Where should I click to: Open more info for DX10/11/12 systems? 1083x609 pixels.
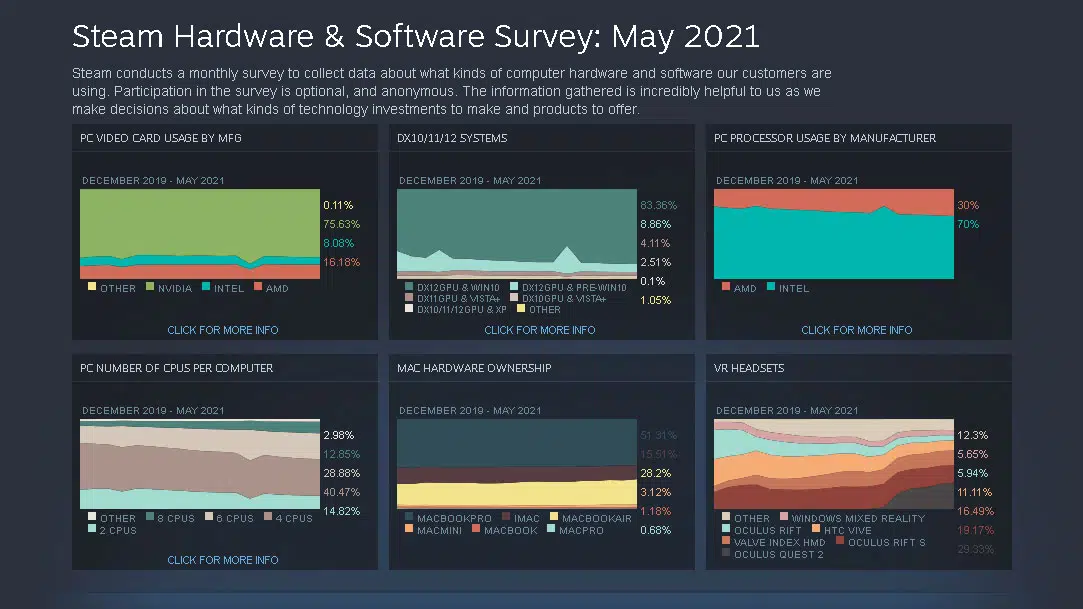tap(539, 330)
